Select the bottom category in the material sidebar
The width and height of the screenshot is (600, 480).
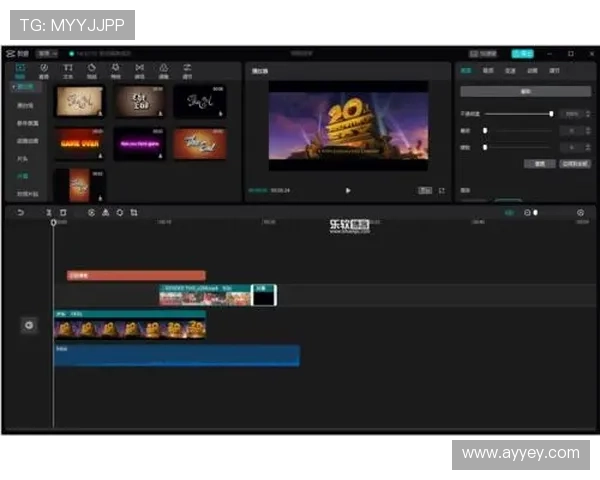(27, 194)
